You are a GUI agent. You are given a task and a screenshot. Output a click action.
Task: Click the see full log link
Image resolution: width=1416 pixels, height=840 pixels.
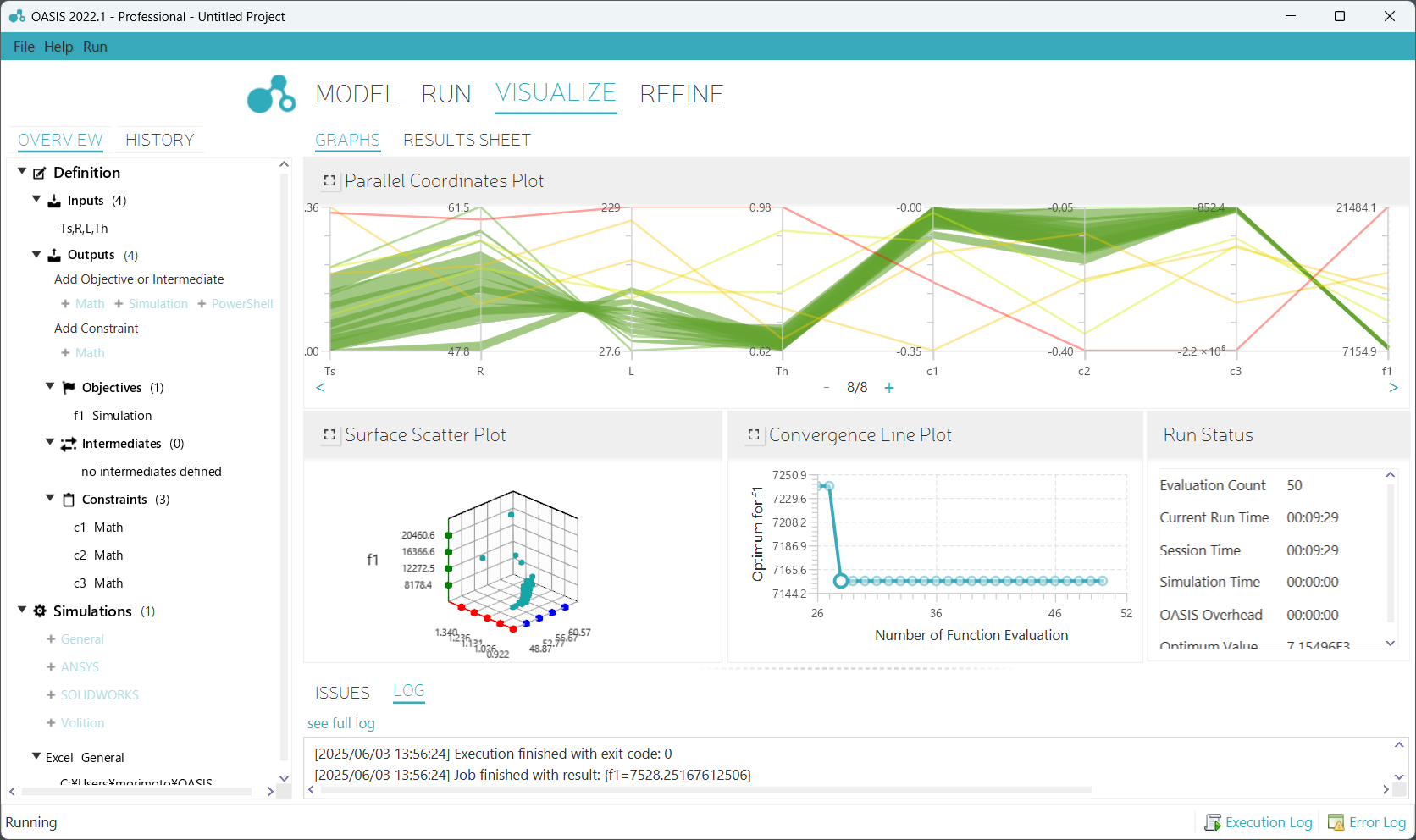[340, 723]
